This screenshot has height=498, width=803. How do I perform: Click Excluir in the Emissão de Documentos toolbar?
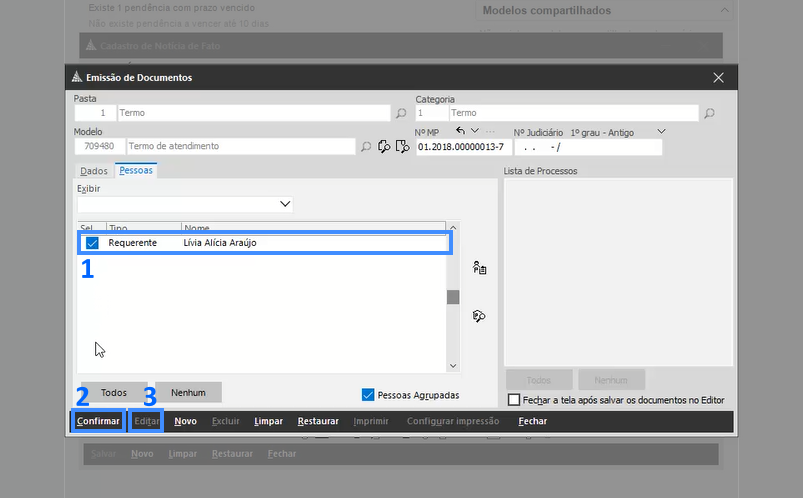pos(226,421)
